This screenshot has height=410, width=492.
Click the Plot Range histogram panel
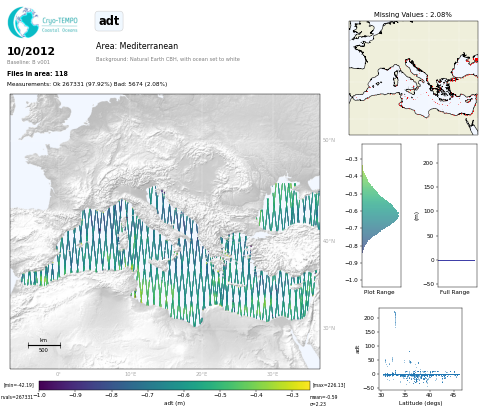click(381, 215)
